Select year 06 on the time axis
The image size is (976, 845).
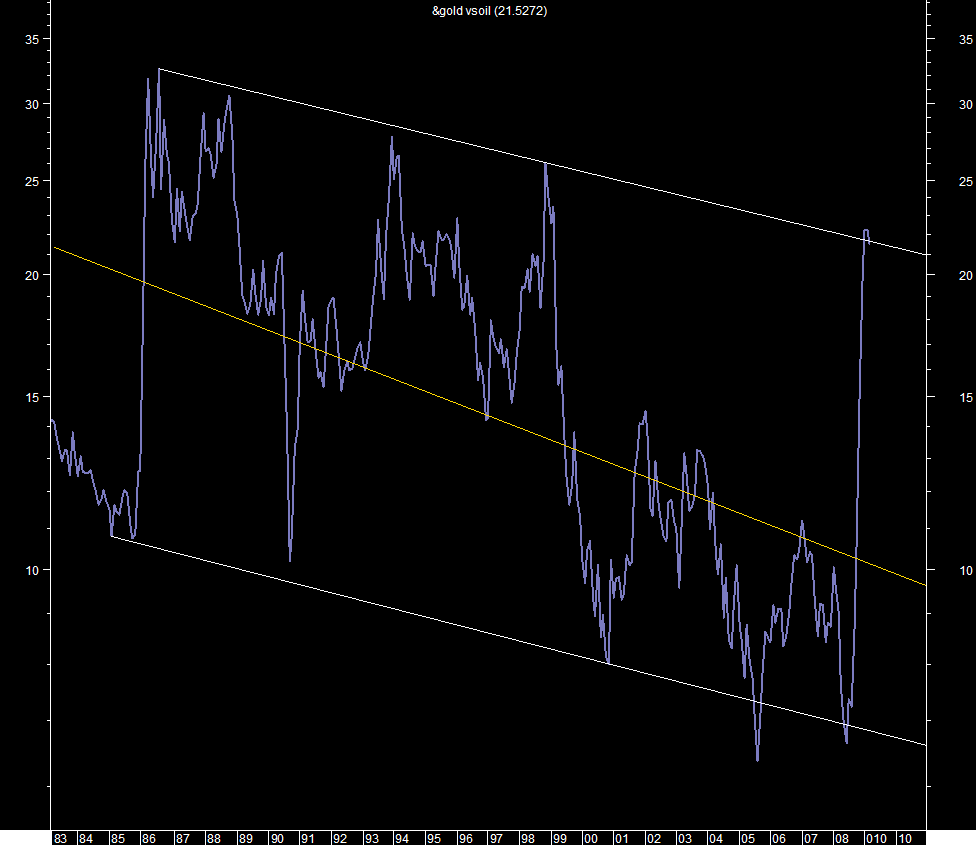pyautogui.click(x=779, y=838)
